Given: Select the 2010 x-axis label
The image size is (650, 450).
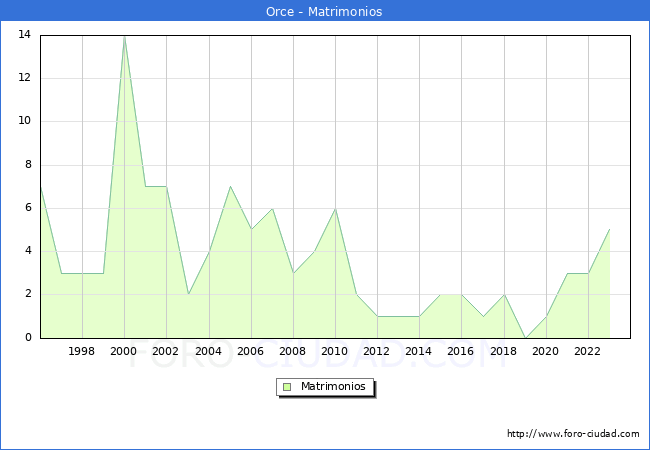Looking at the screenshot, I should coord(335,352).
